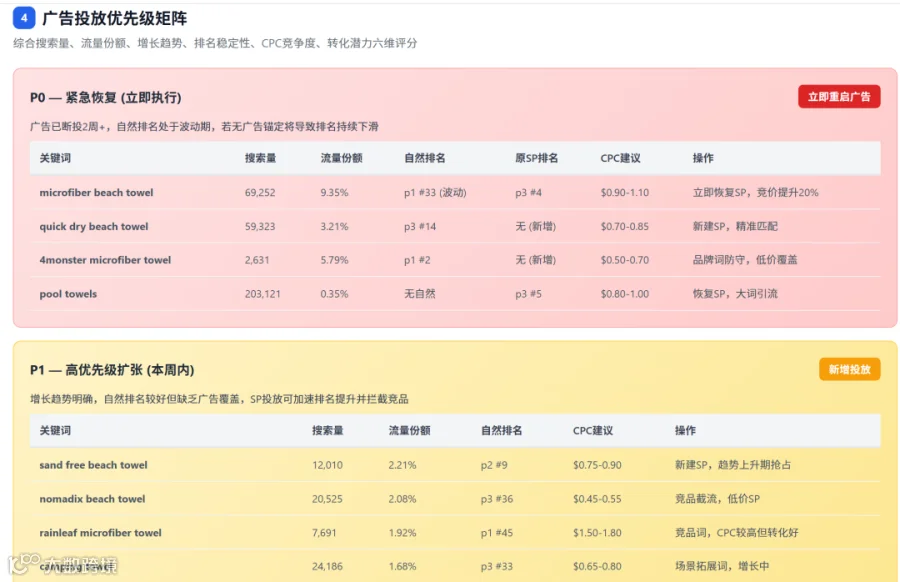Click the traffic share value 9.35%
The image size is (900, 582).
335,193
